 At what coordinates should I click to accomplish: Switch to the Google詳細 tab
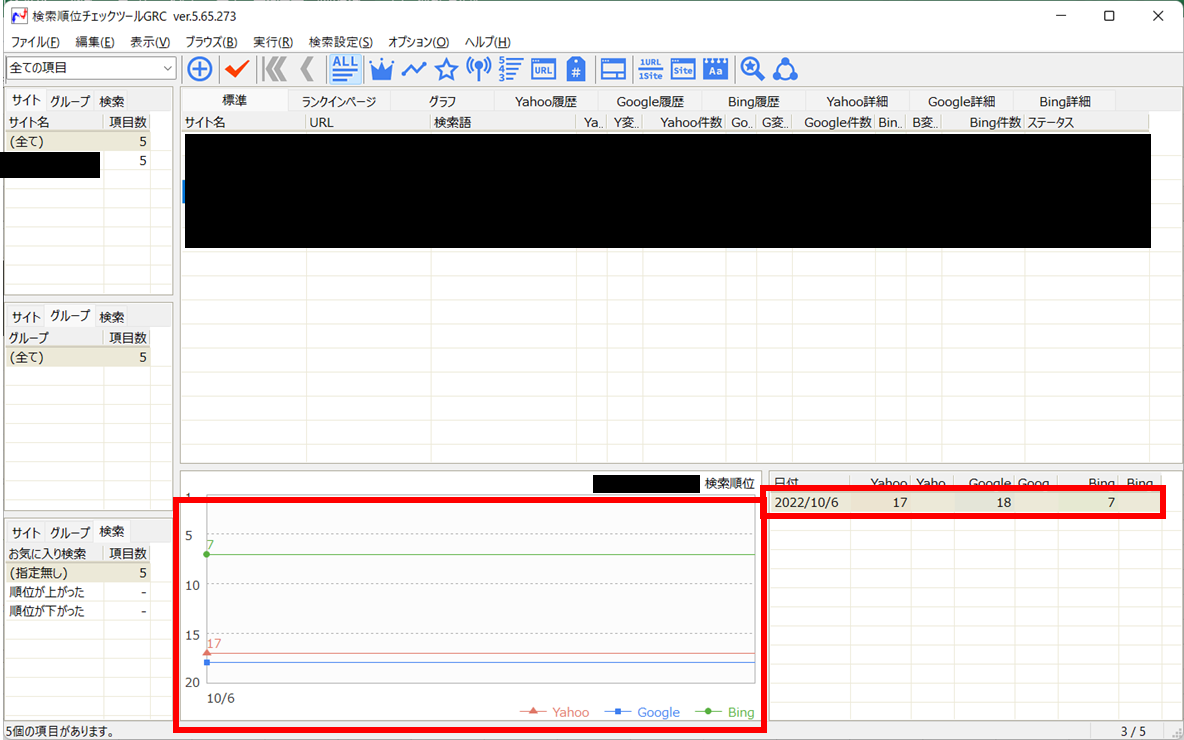[x=960, y=101]
